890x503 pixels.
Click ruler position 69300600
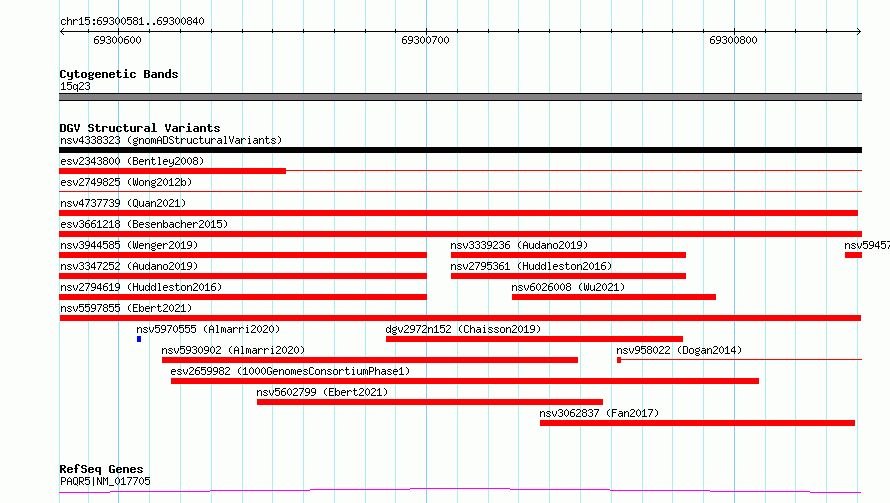click(x=117, y=40)
